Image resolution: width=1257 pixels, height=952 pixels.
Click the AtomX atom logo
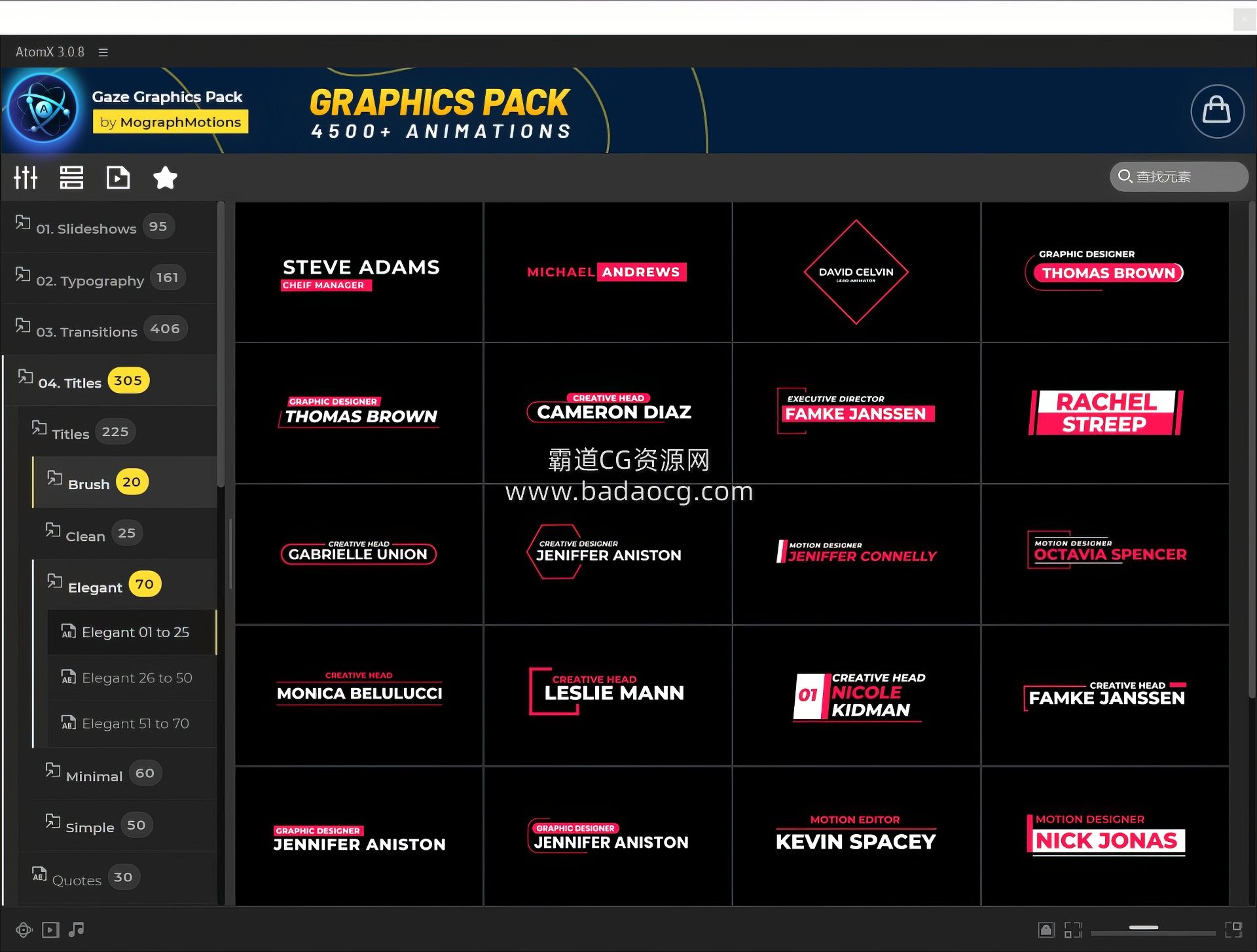pyautogui.click(x=44, y=109)
